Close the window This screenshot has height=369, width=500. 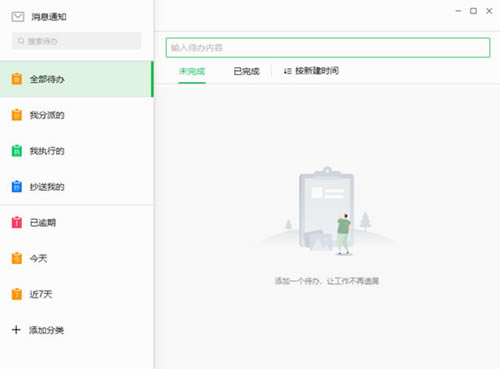[x=489, y=11]
